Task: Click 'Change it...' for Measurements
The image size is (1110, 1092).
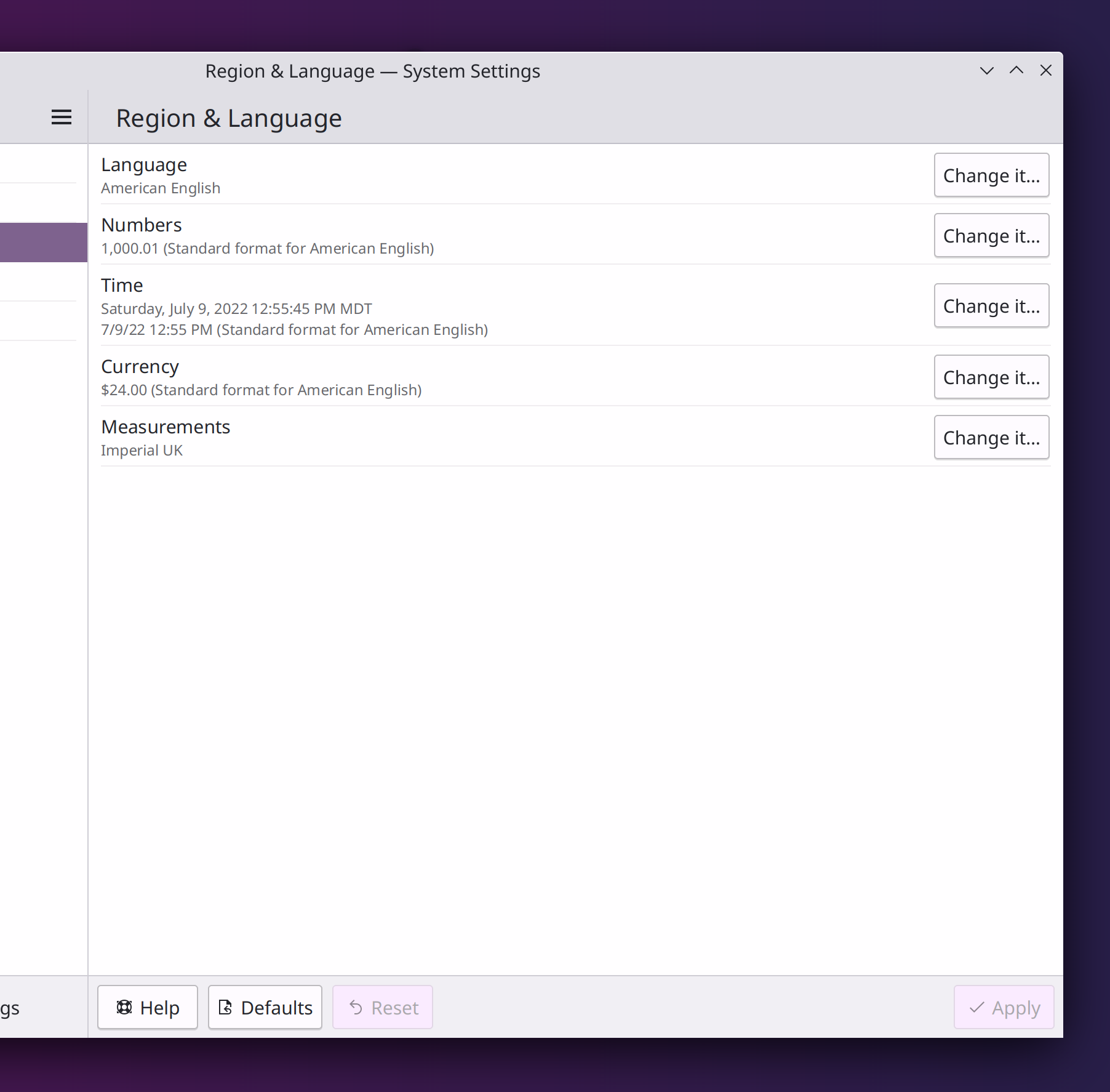Action: tap(991, 438)
